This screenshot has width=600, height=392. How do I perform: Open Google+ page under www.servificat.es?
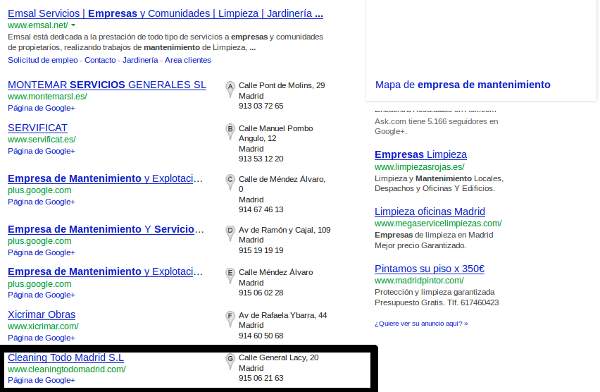point(41,151)
